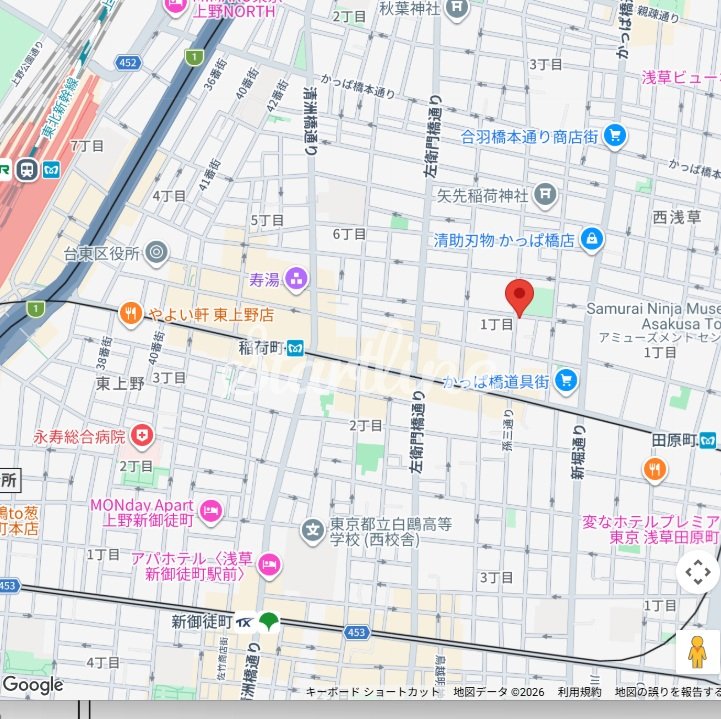Click the 西浅草 district label
Viewport: 721px width, 719px height.
click(677, 217)
